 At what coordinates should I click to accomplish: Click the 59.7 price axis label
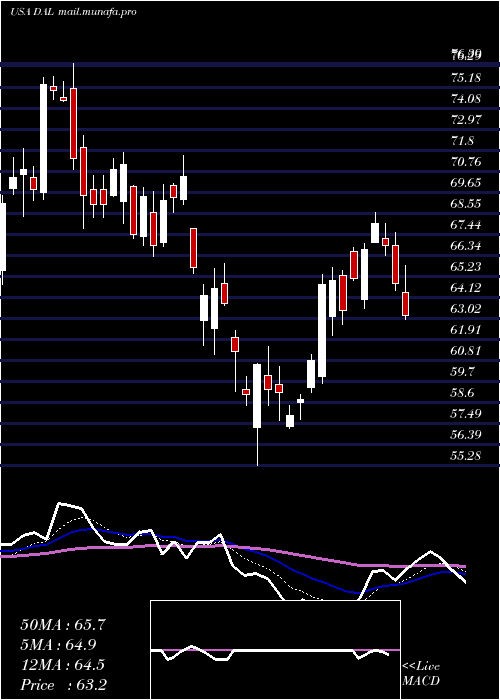pyautogui.click(x=462, y=371)
